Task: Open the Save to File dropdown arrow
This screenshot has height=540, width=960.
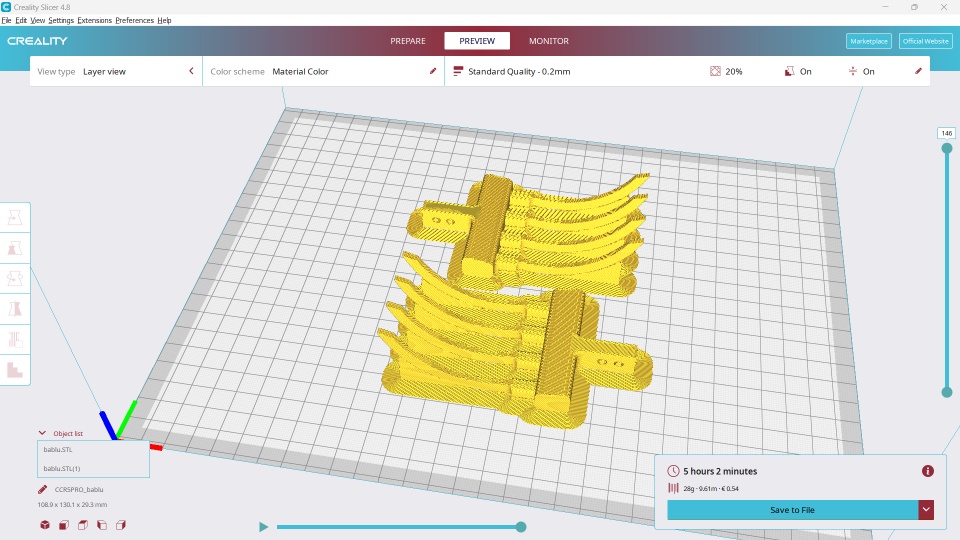Action: [926, 509]
